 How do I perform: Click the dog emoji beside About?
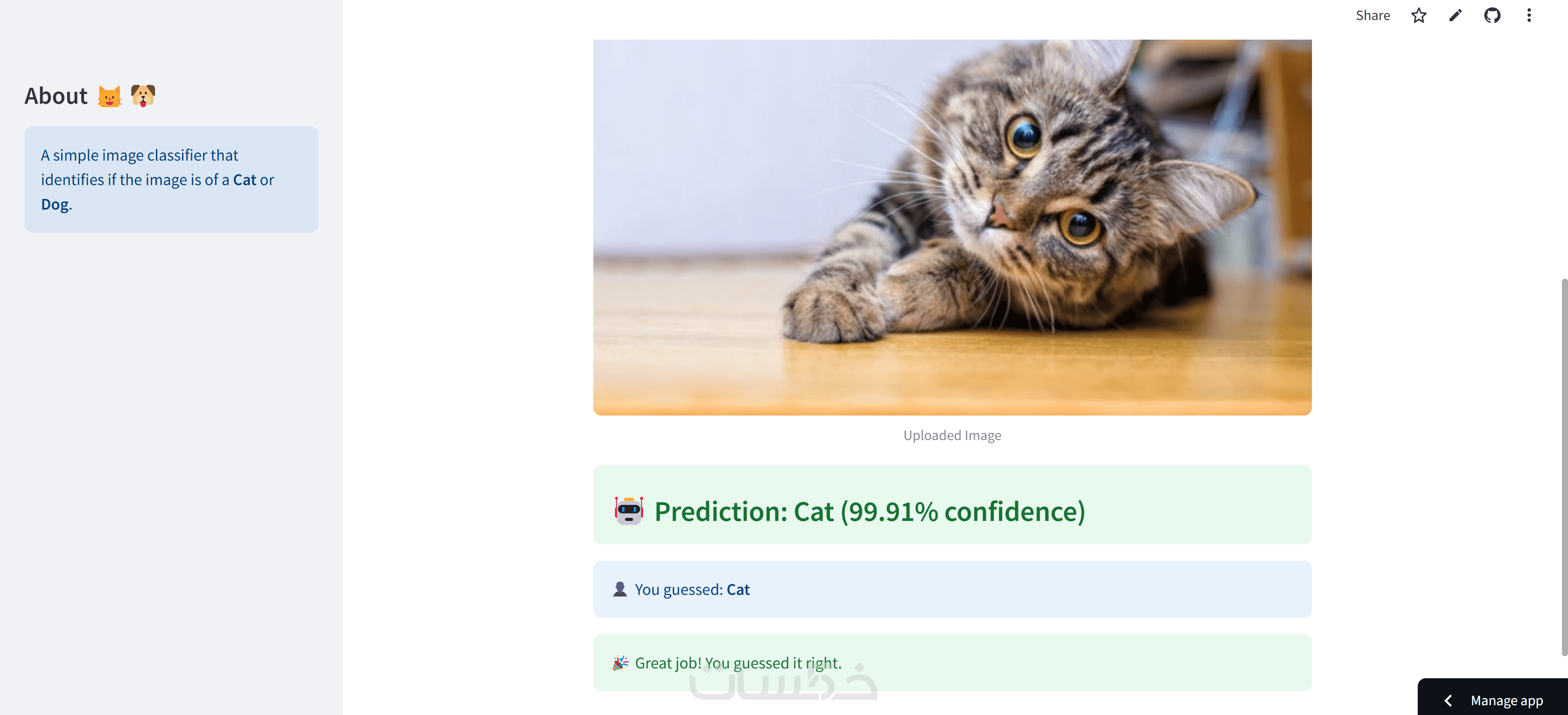click(x=143, y=96)
